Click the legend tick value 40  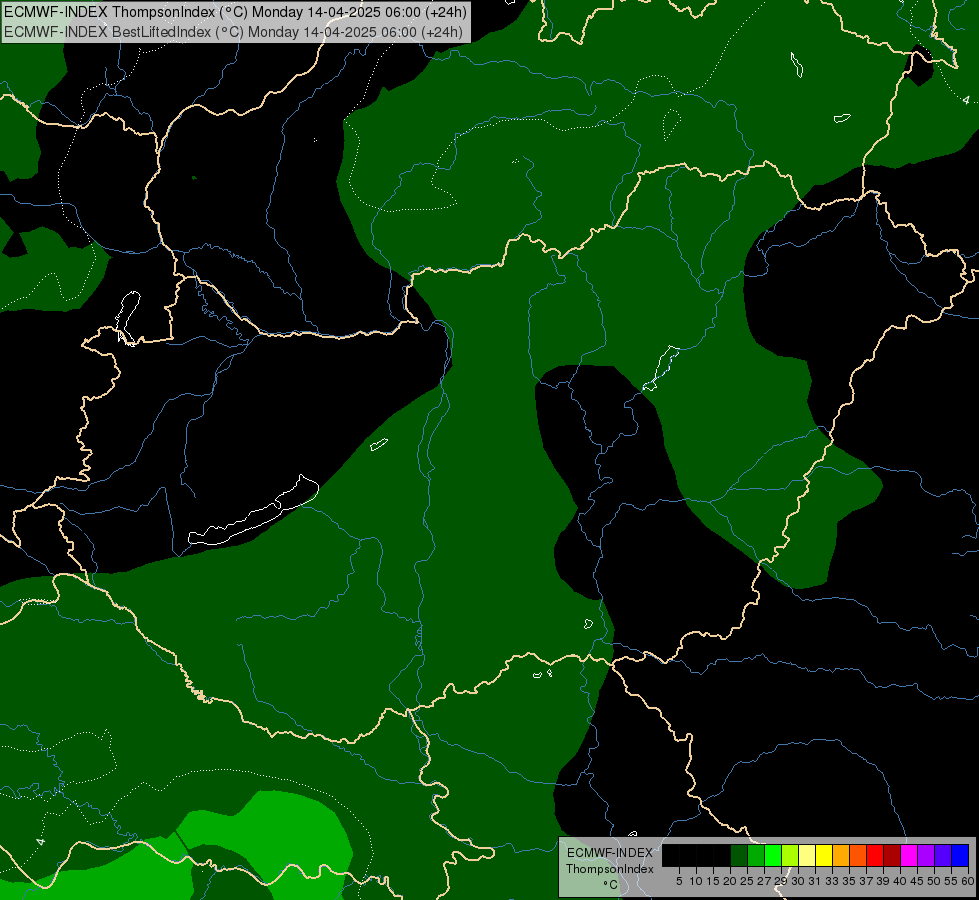pyautogui.click(x=900, y=881)
